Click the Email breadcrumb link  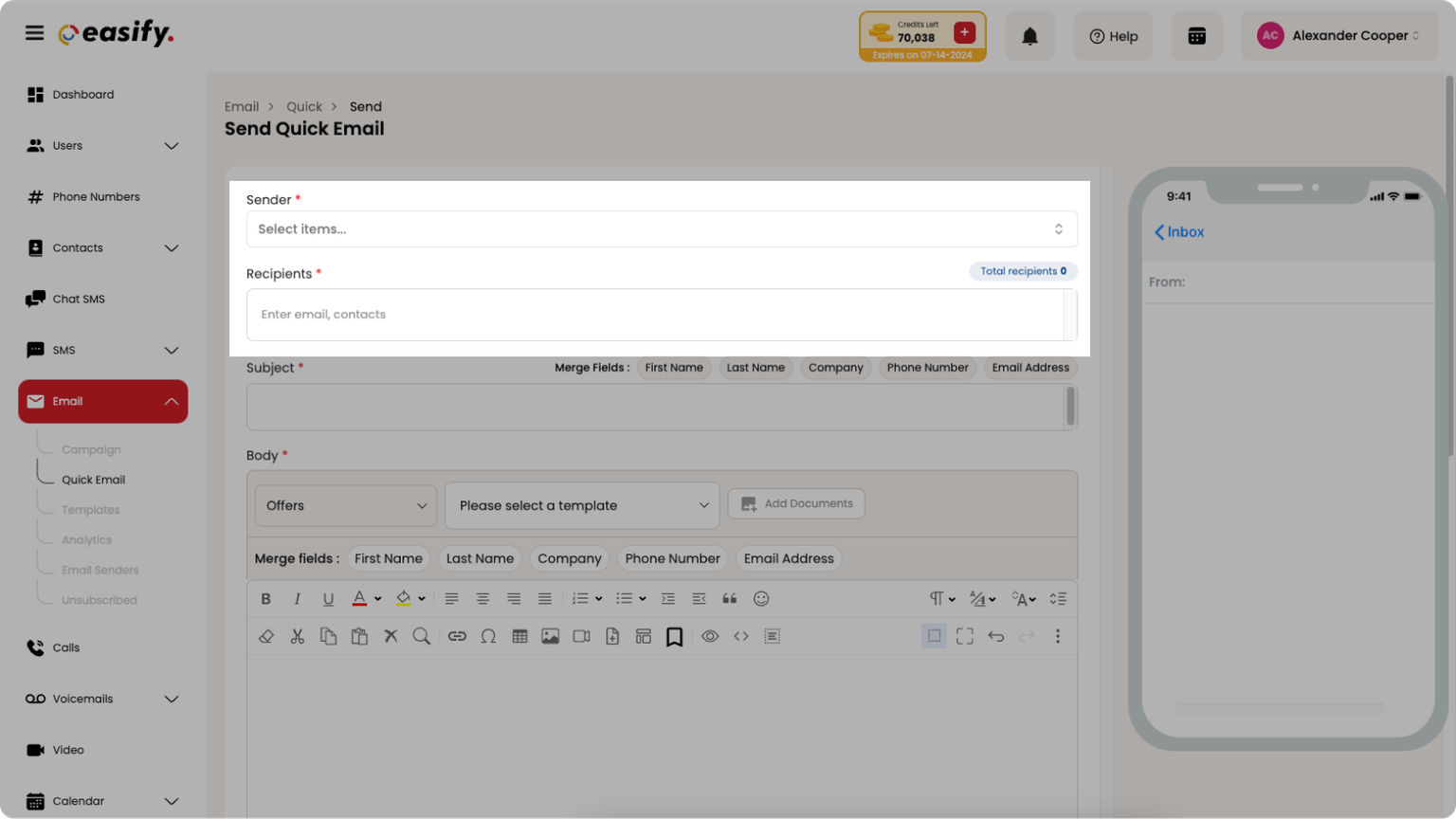pos(242,107)
